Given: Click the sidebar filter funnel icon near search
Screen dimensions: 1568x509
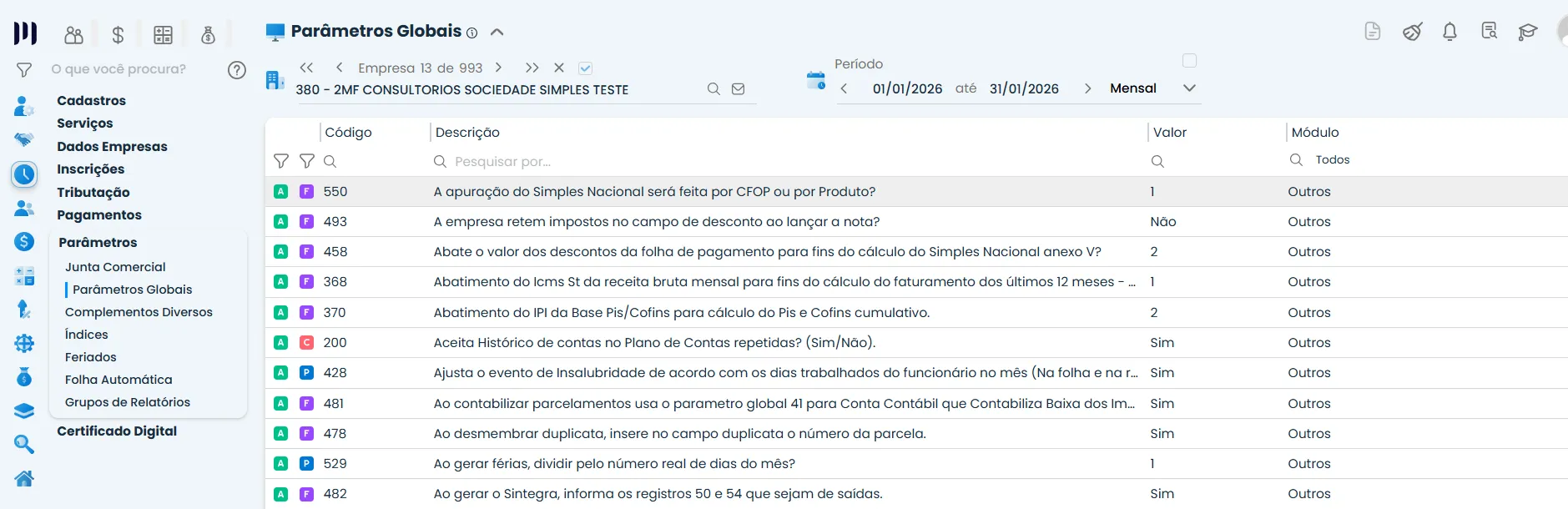Looking at the screenshot, I should (x=24, y=70).
